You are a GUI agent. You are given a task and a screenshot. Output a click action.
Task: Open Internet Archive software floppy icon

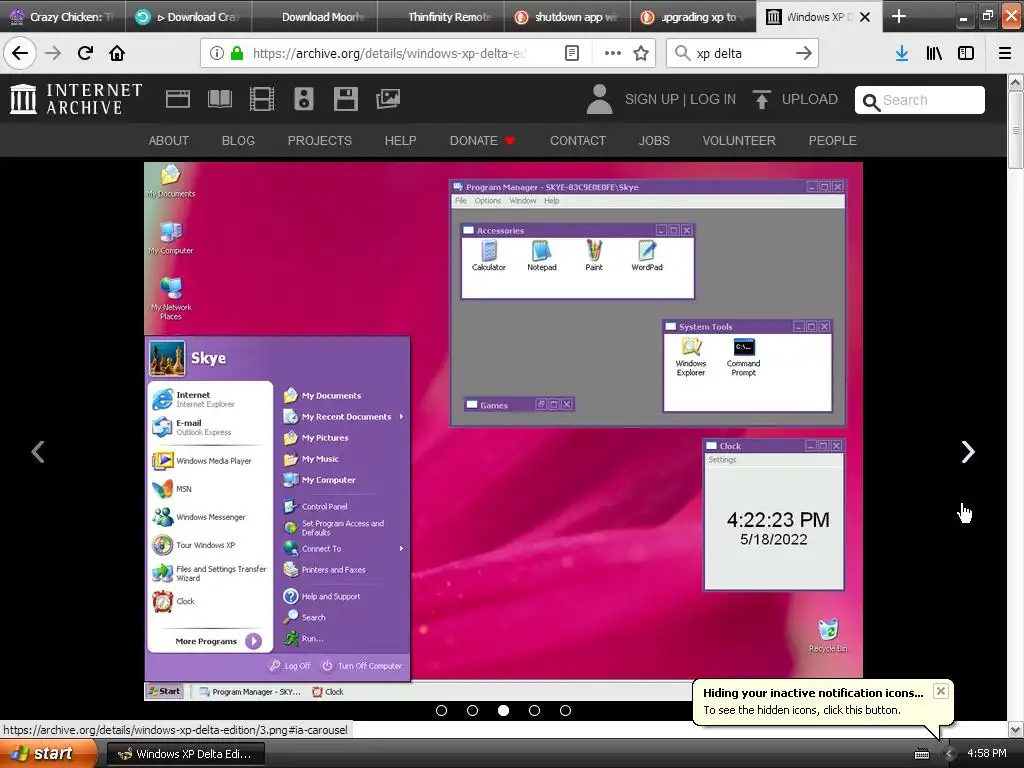tap(345, 99)
